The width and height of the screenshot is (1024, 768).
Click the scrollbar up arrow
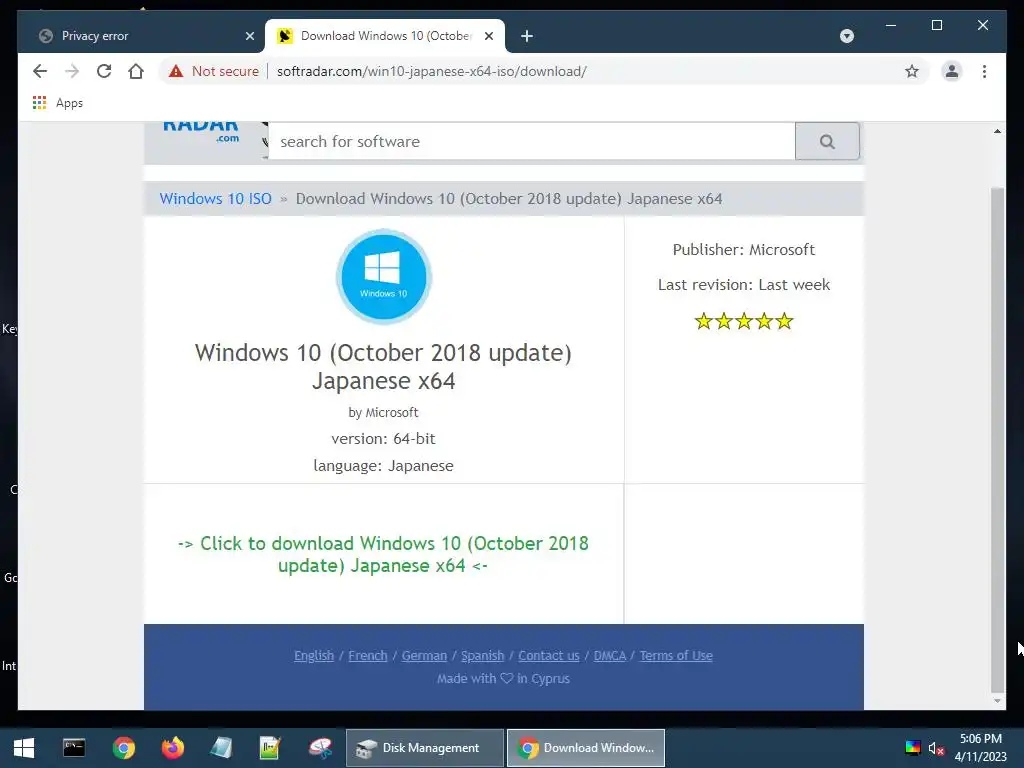pyautogui.click(x=997, y=131)
